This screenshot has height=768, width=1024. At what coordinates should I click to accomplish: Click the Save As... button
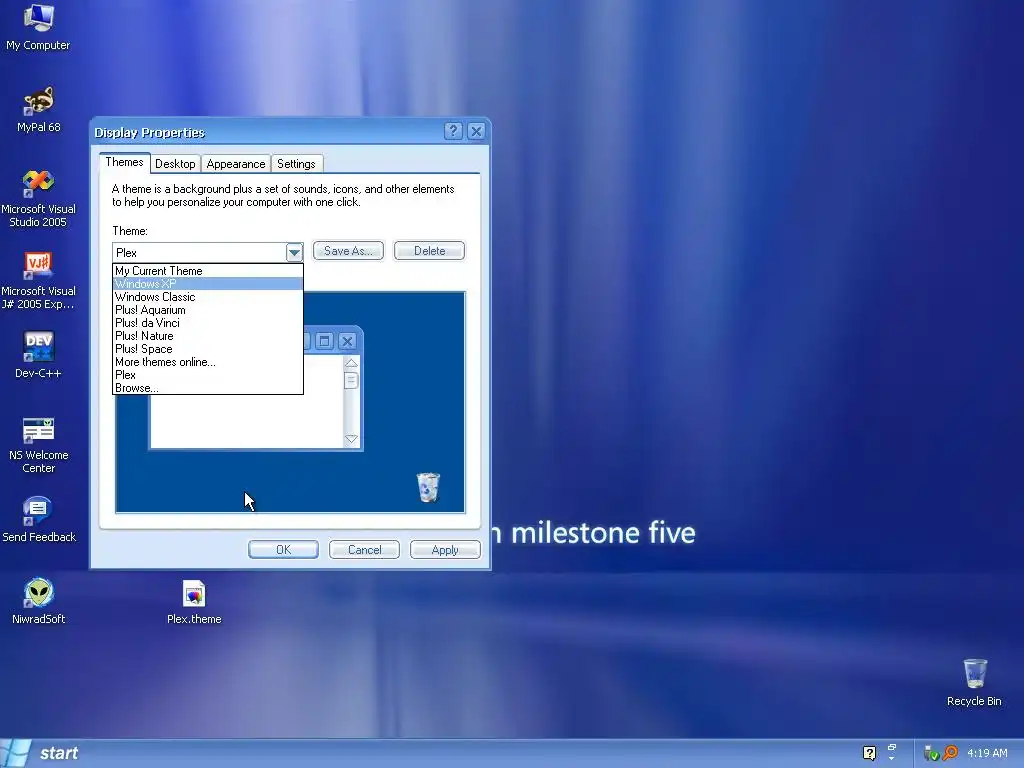(x=348, y=251)
